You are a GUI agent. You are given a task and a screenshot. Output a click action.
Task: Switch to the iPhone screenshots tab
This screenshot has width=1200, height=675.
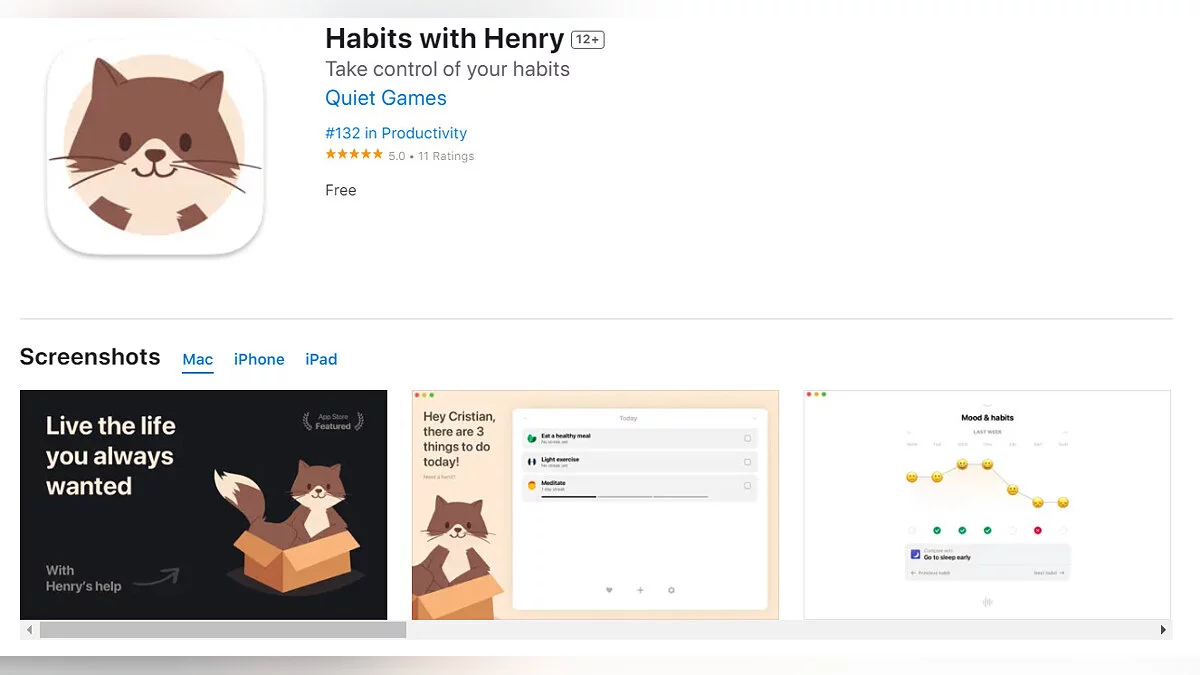click(x=259, y=360)
